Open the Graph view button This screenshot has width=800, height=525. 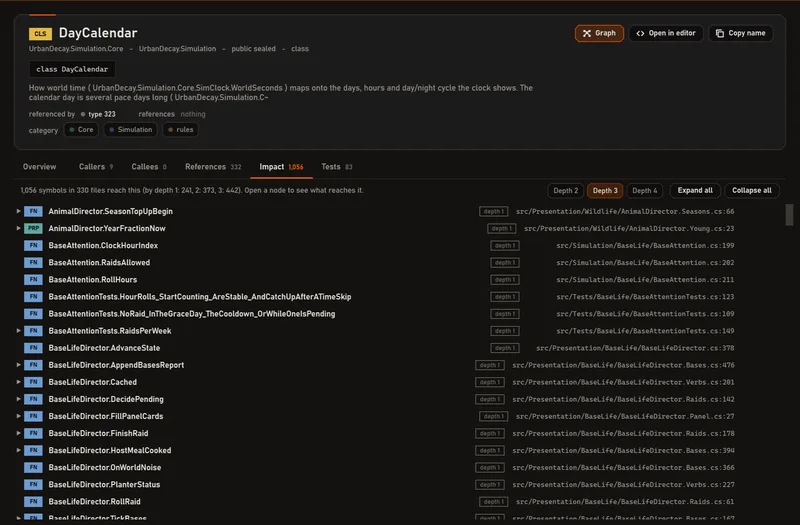(x=599, y=33)
